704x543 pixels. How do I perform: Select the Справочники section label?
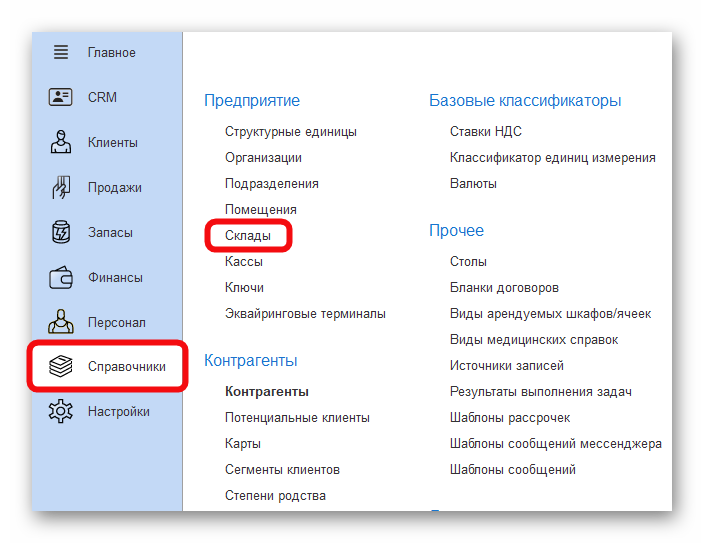(127, 366)
